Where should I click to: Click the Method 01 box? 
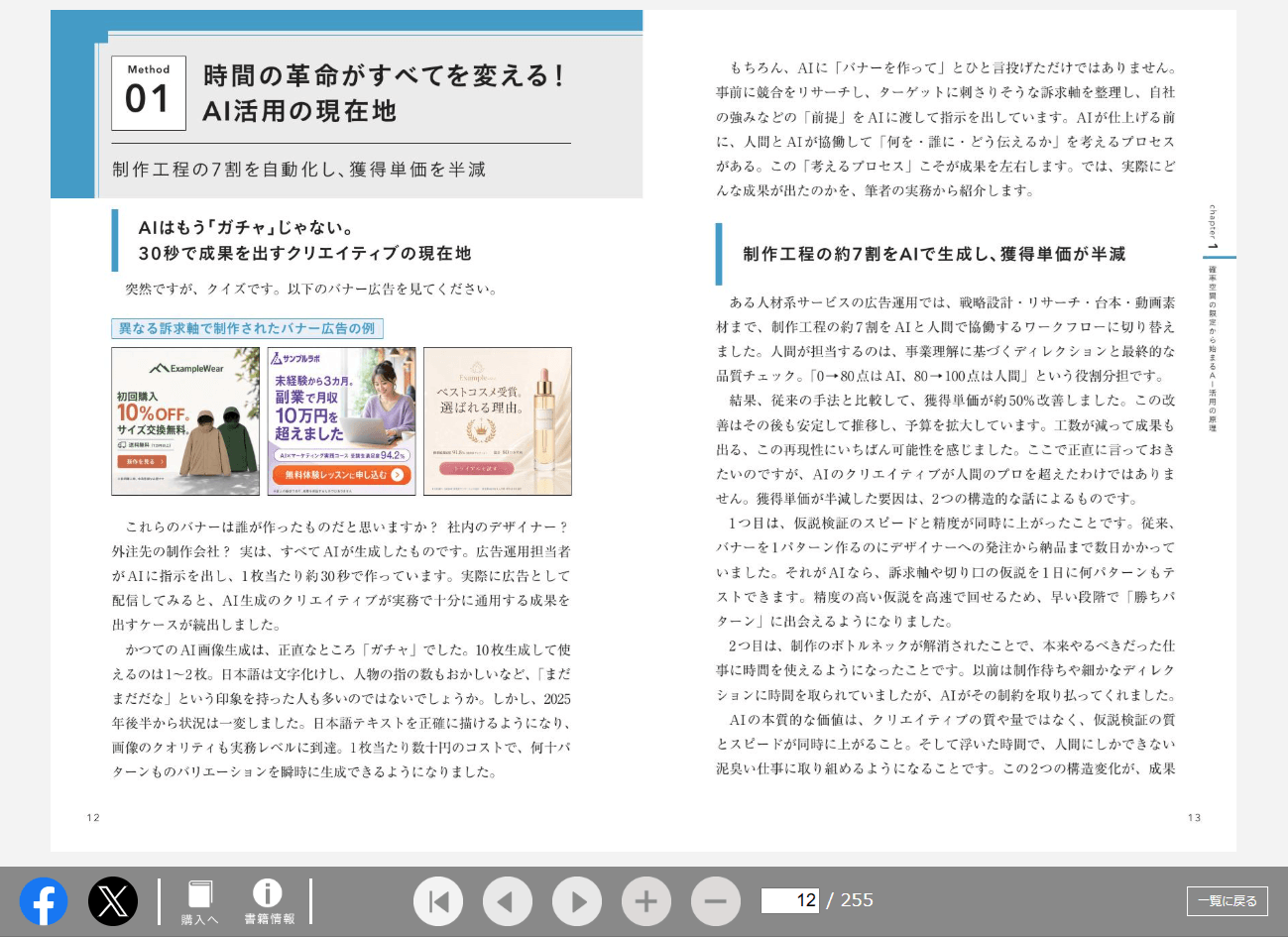coord(149,93)
